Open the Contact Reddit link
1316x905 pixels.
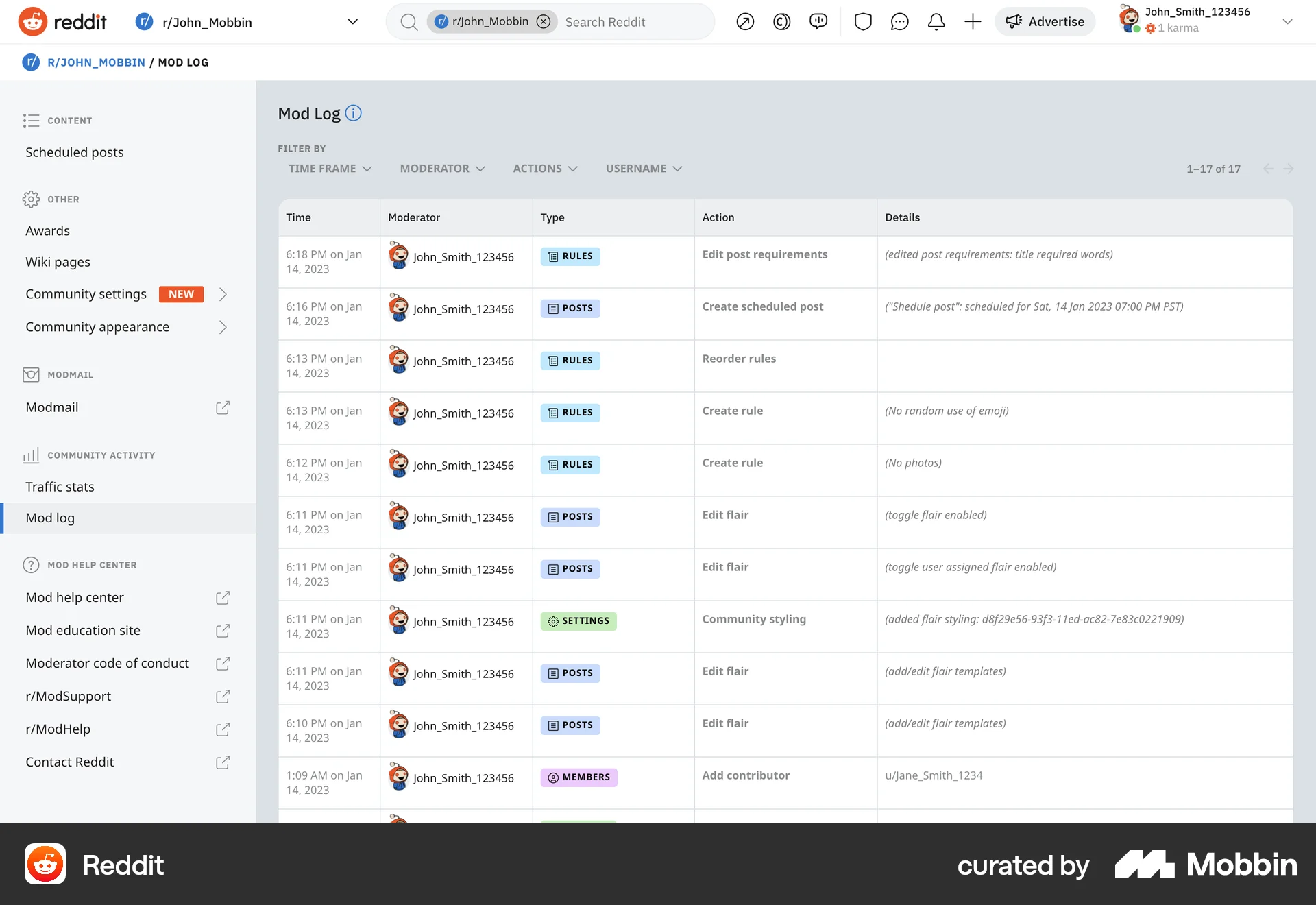pos(69,762)
